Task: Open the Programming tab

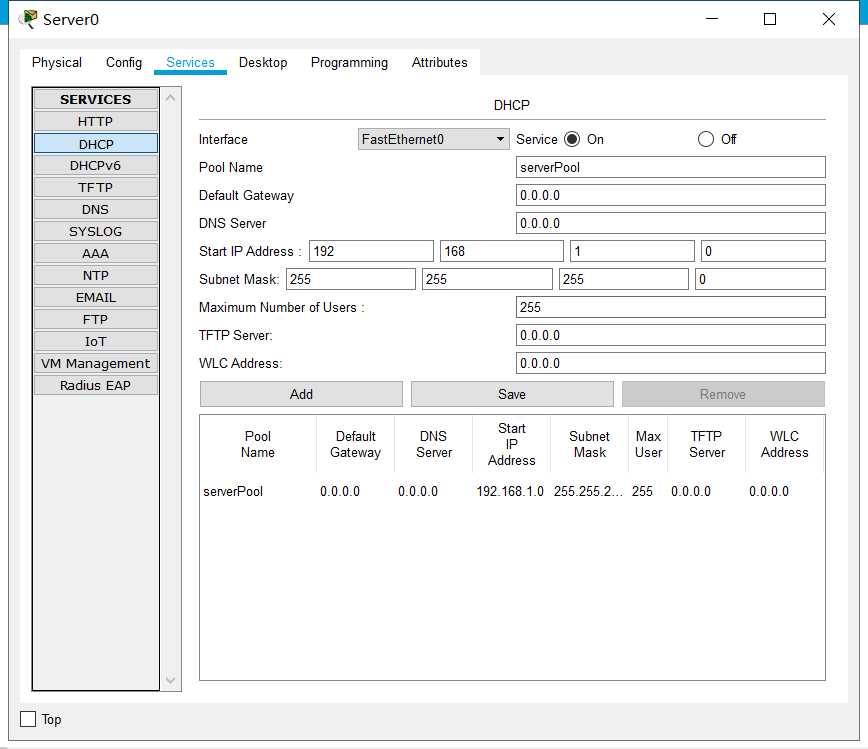Action: pyautogui.click(x=349, y=63)
